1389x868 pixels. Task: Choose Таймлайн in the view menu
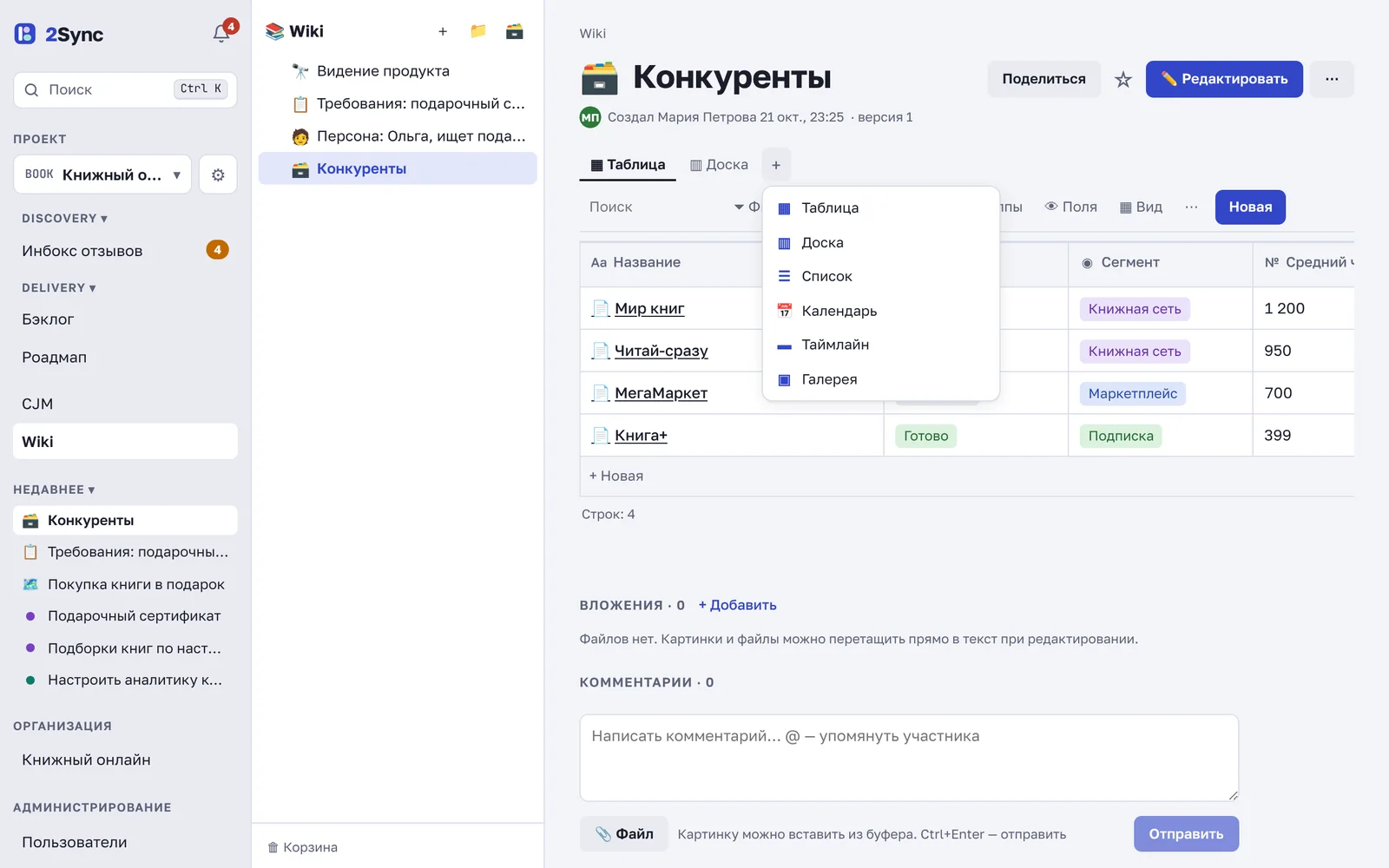[881, 345]
